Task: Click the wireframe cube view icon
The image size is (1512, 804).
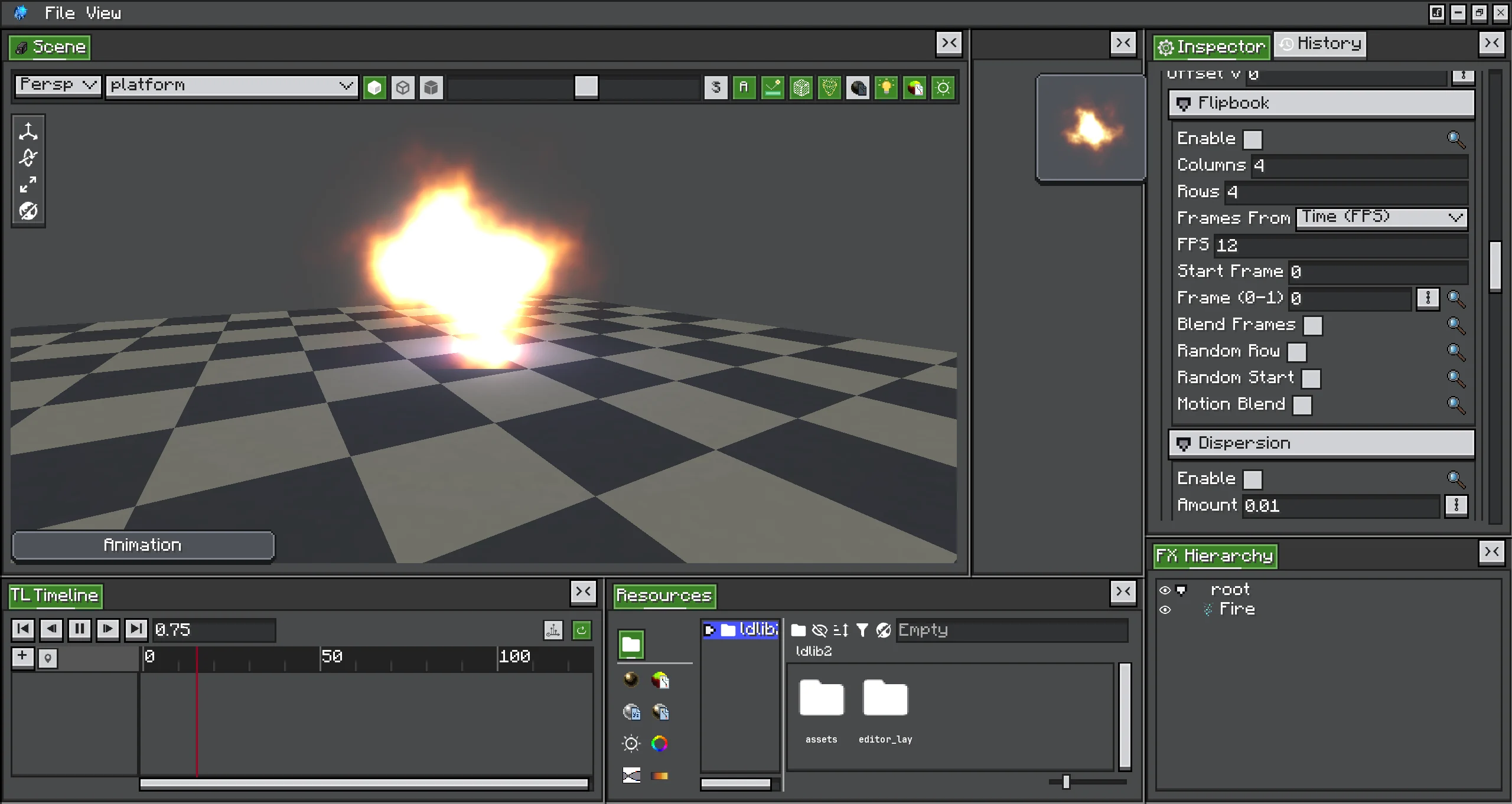Action: click(403, 88)
